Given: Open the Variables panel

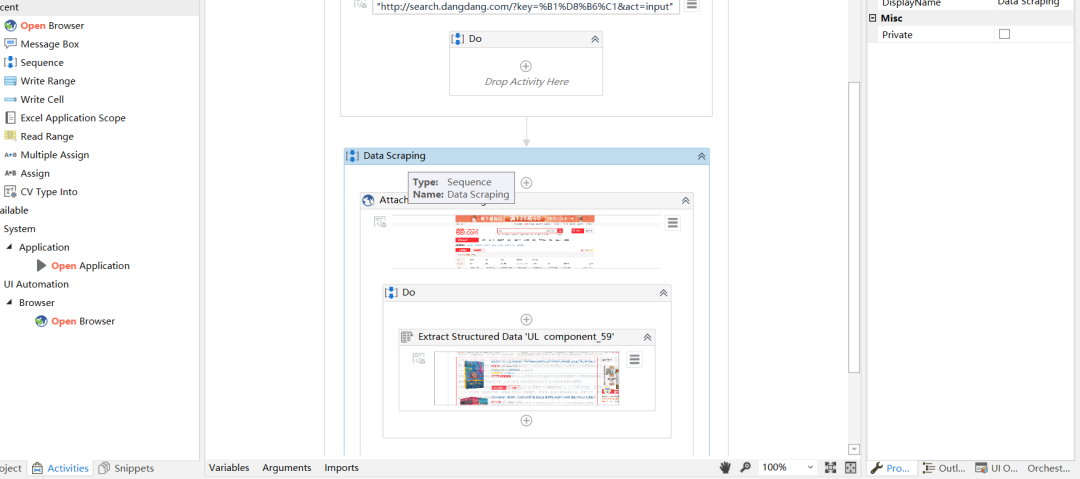Looking at the screenshot, I should [229, 467].
